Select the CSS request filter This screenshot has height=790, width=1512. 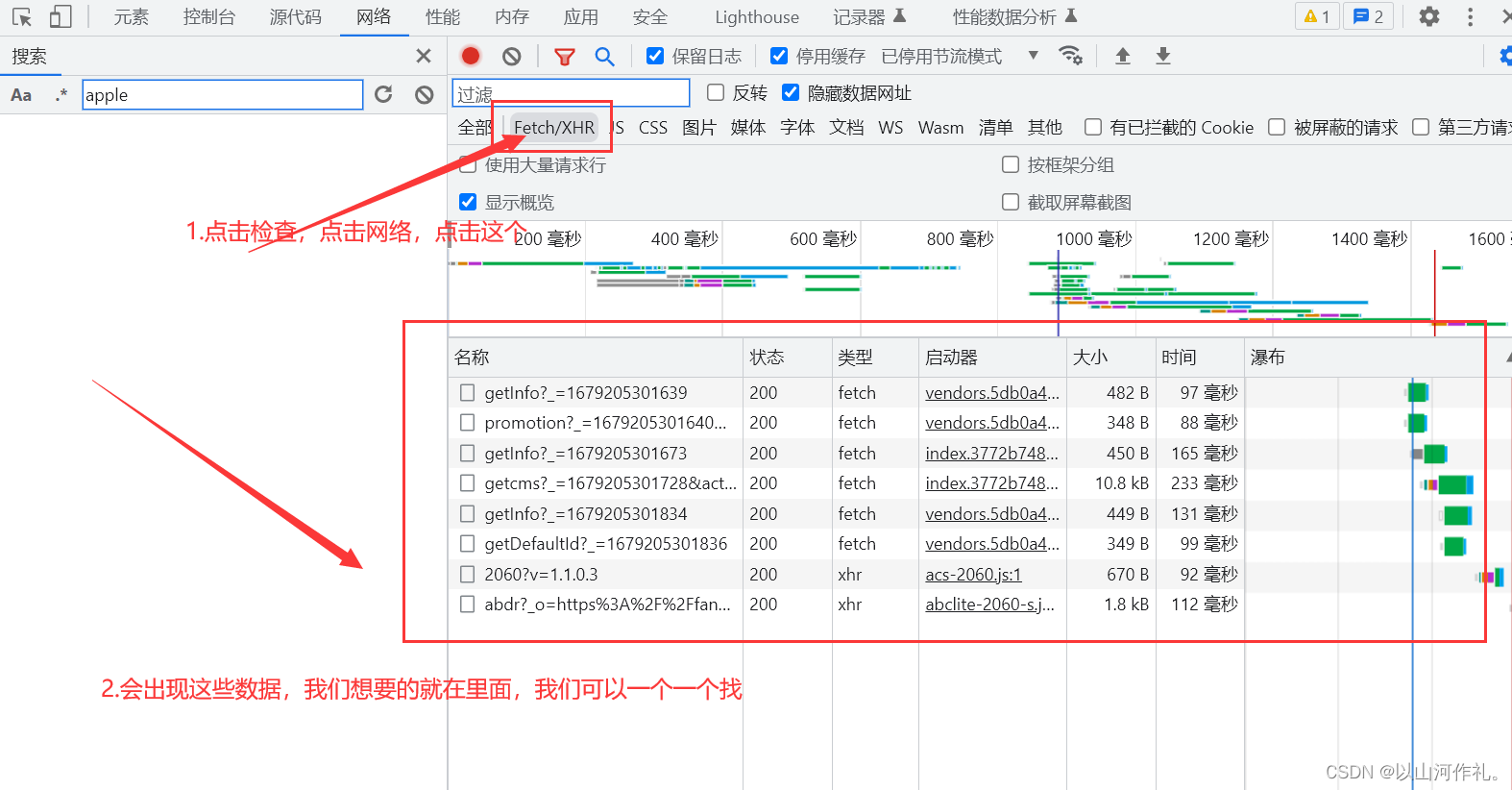[x=653, y=127]
